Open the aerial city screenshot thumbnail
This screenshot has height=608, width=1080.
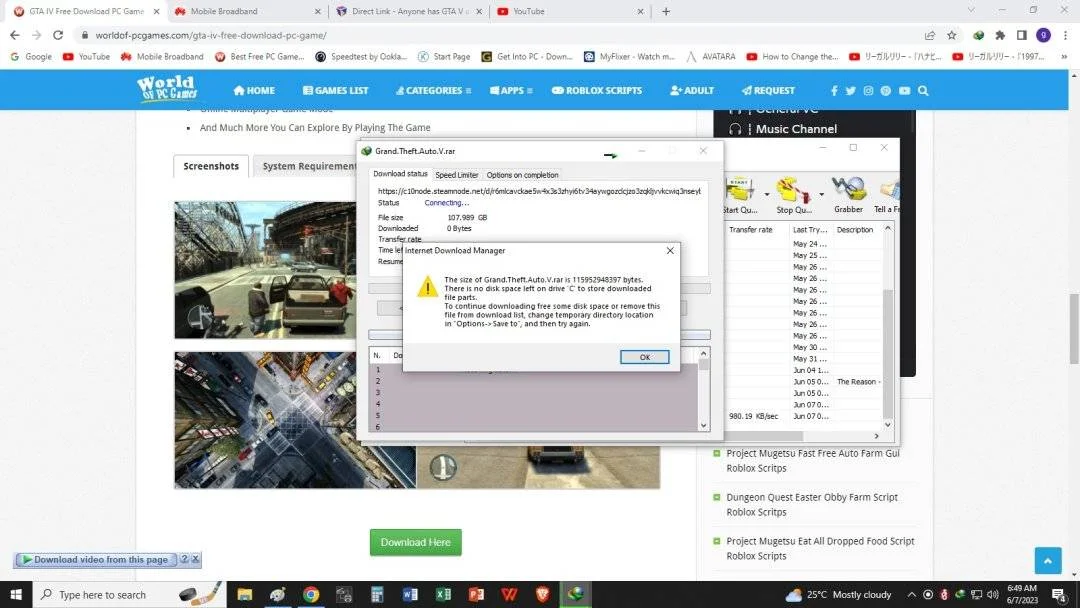pyautogui.click(x=295, y=420)
